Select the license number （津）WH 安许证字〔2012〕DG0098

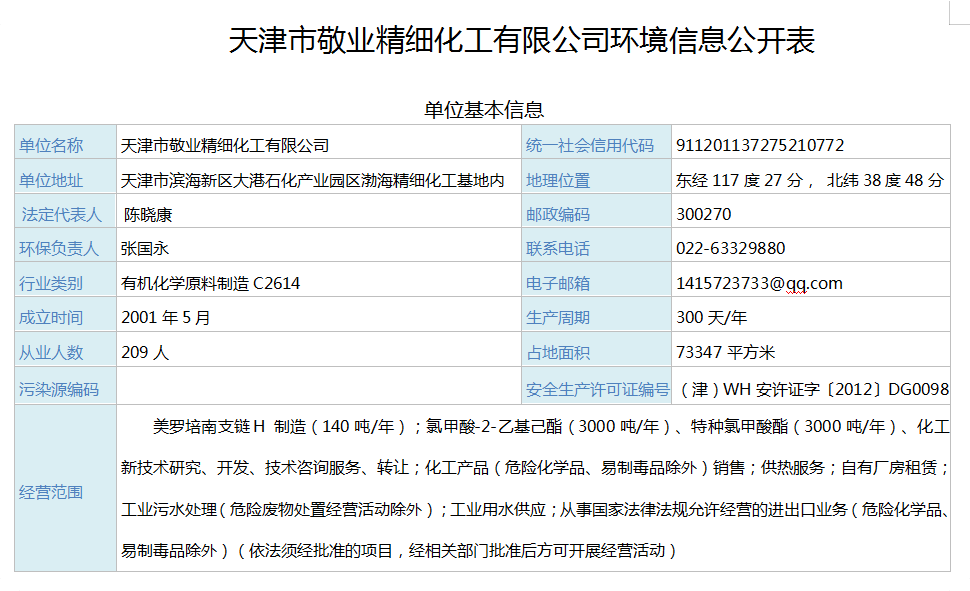pos(813,389)
